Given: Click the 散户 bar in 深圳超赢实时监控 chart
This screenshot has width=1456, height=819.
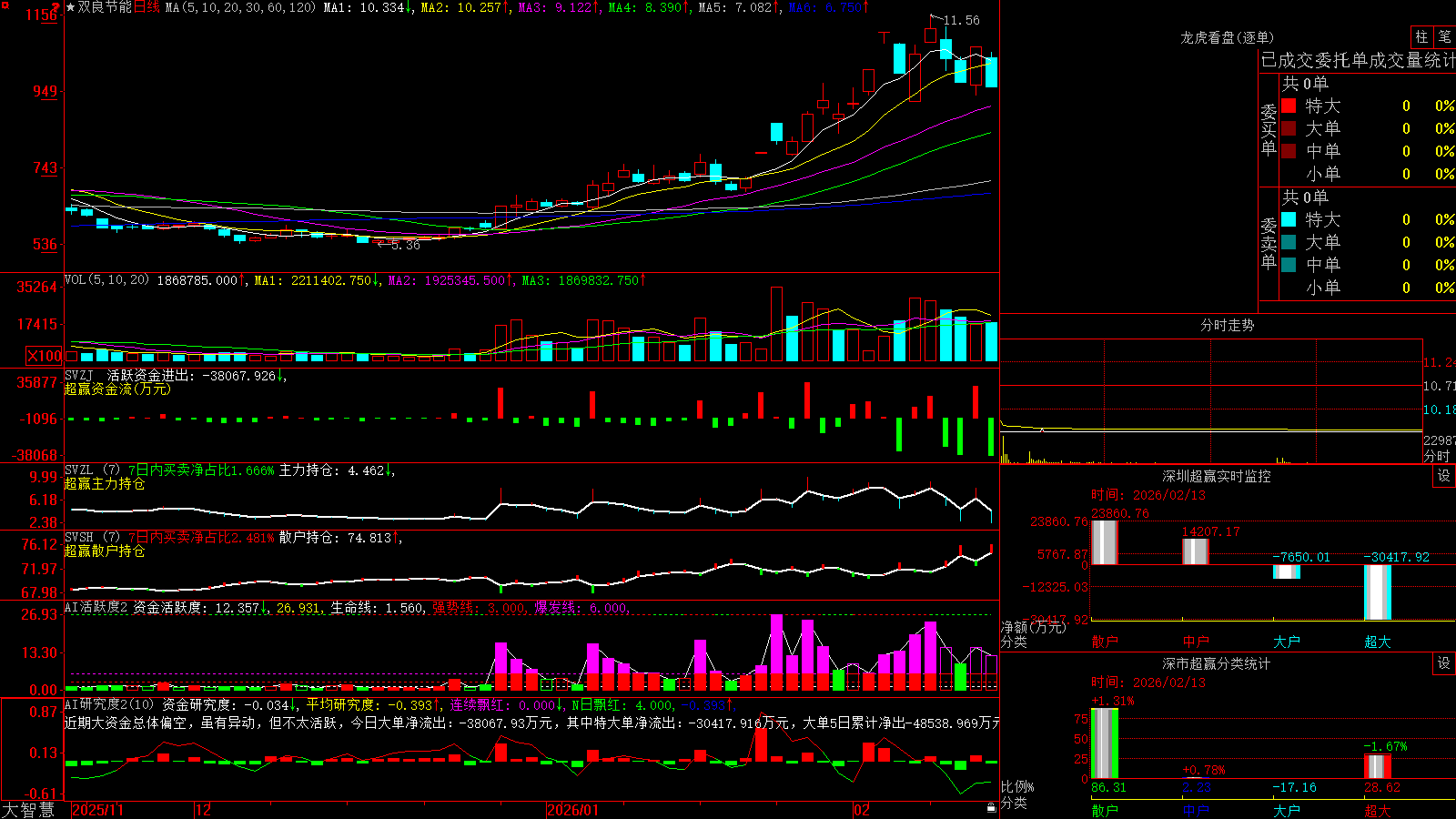Looking at the screenshot, I should (1104, 542).
